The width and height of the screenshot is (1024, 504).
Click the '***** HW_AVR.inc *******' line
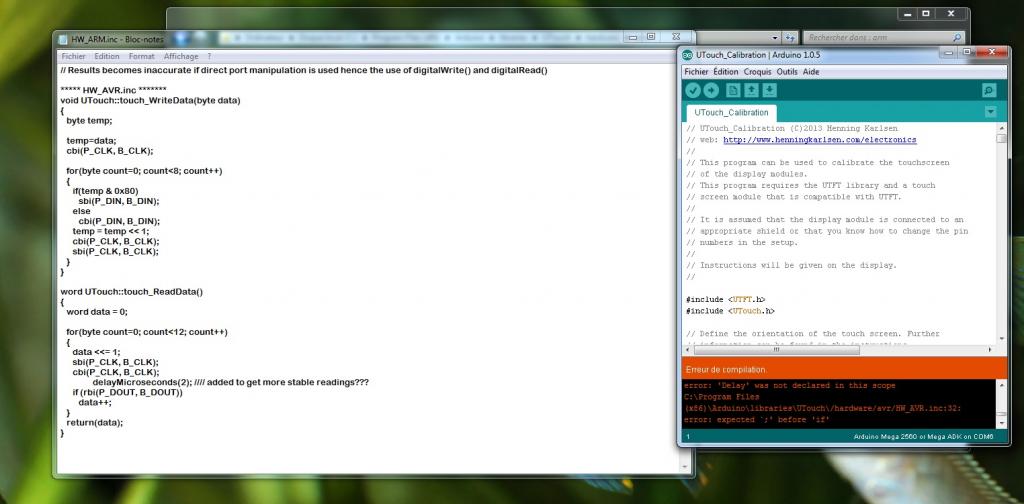click(x=113, y=90)
